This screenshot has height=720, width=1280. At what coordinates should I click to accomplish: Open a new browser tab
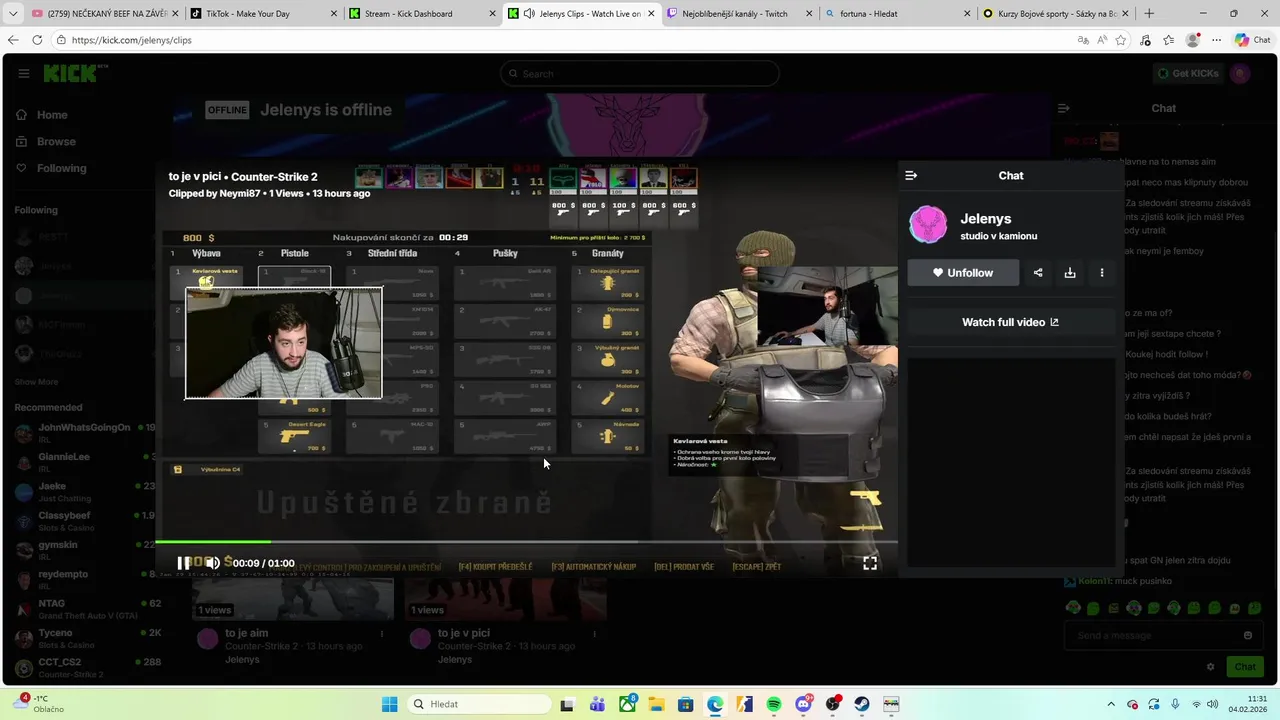(1148, 14)
